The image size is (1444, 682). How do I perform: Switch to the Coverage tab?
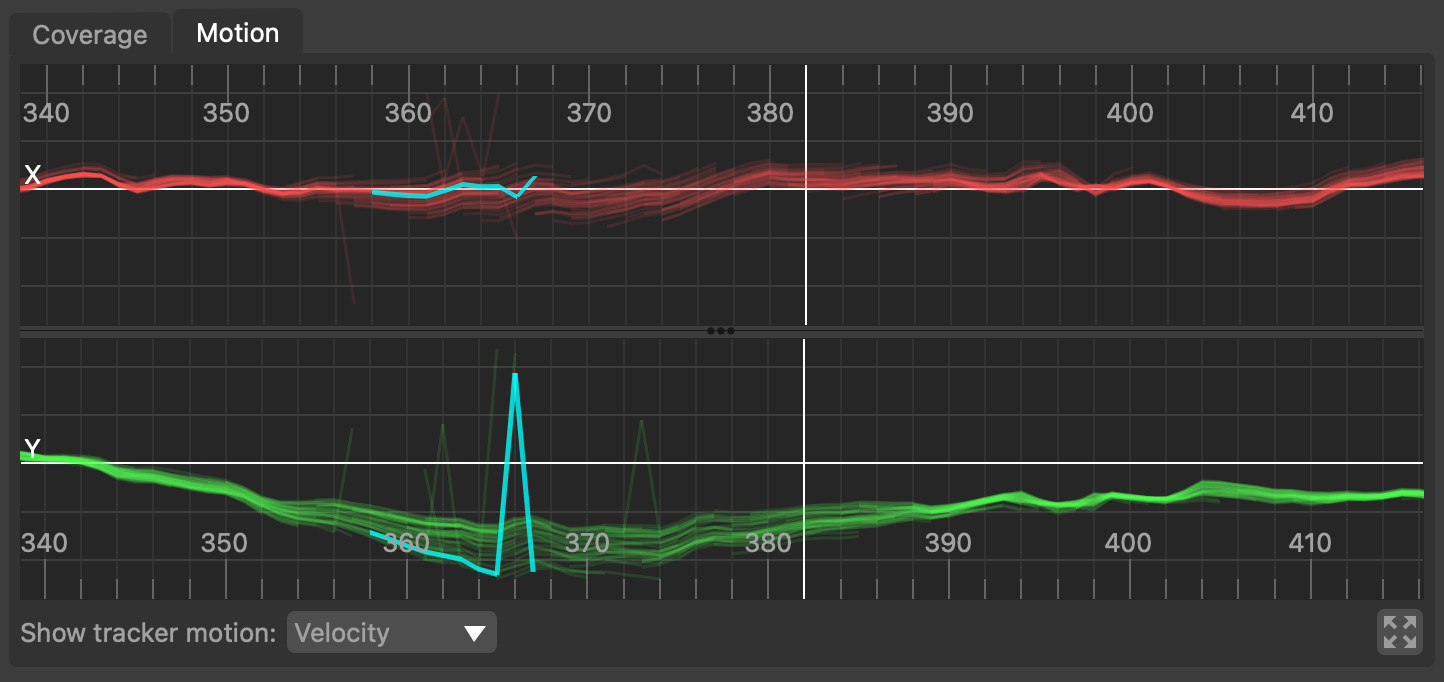point(90,35)
